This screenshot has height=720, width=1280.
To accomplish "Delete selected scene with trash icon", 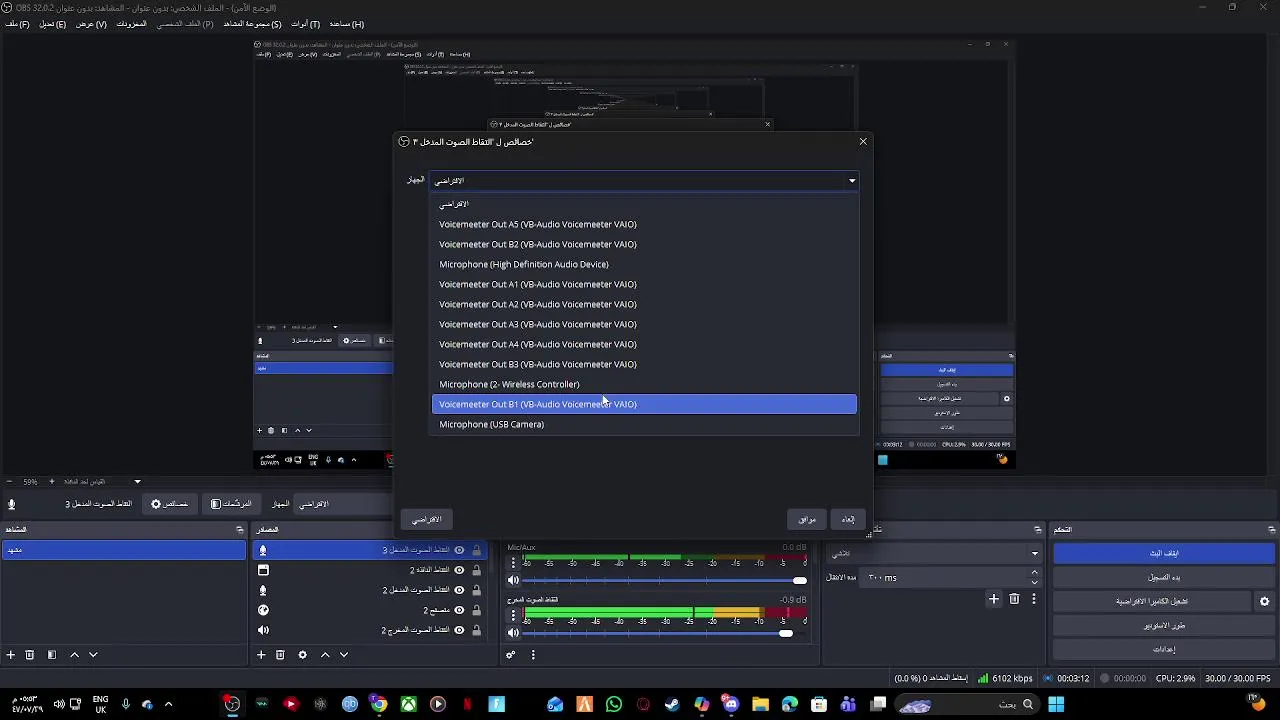I will coord(30,655).
